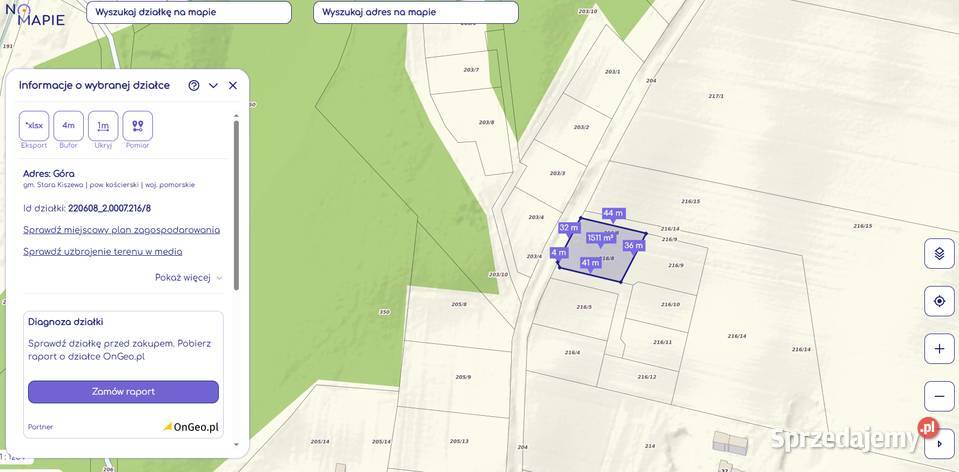Focus the Wyszukaj adres na mapie field
This screenshot has height=472, width=959.
pyautogui.click(x=416, y=12)
